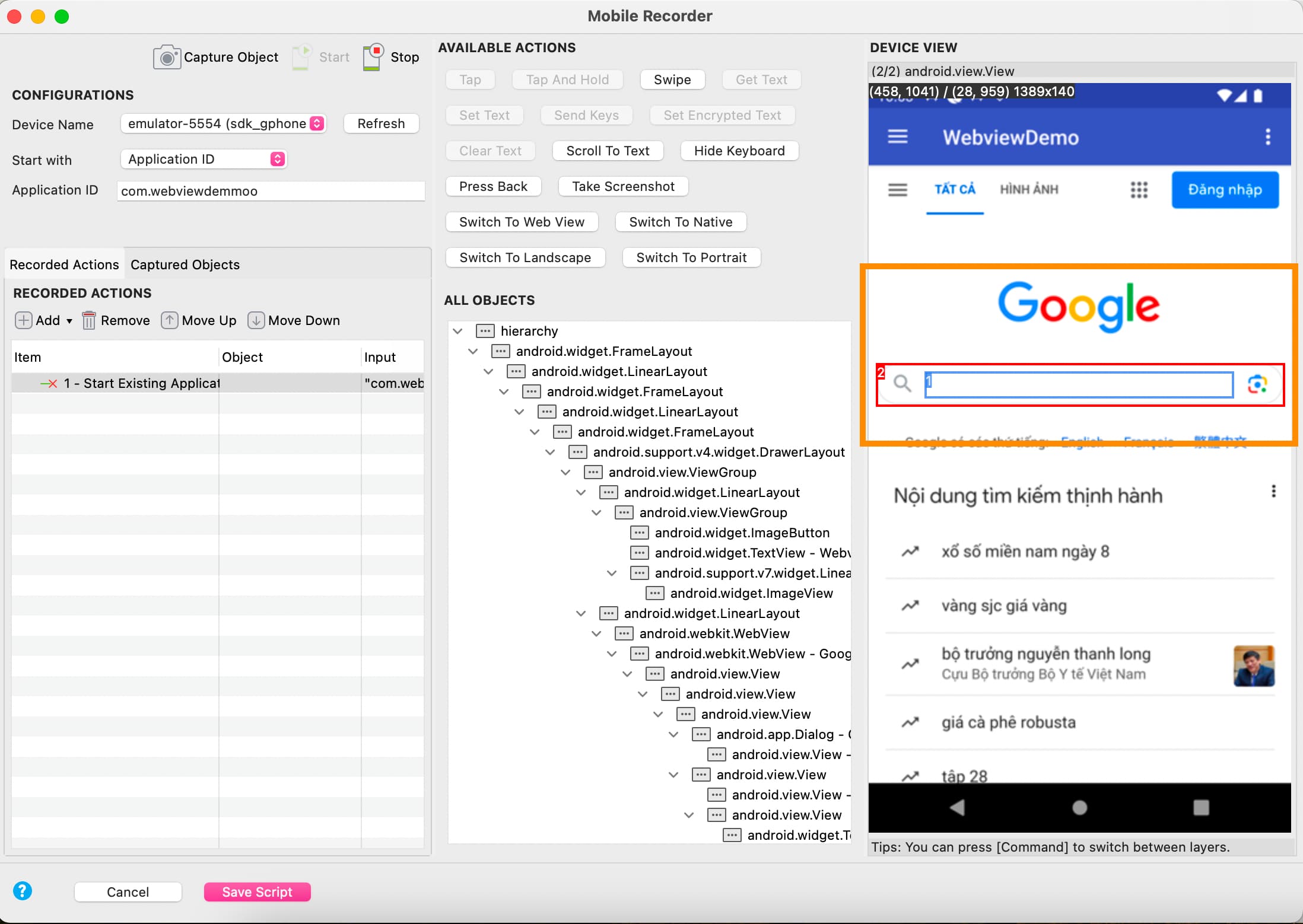Tap the Android back navigation button
This screenshot has width=1303, height=924.
957,807
